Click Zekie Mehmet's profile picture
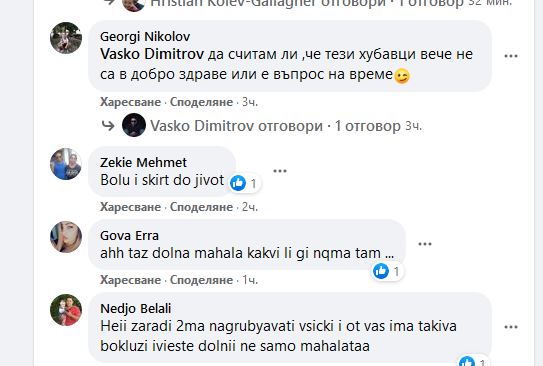 66,164
